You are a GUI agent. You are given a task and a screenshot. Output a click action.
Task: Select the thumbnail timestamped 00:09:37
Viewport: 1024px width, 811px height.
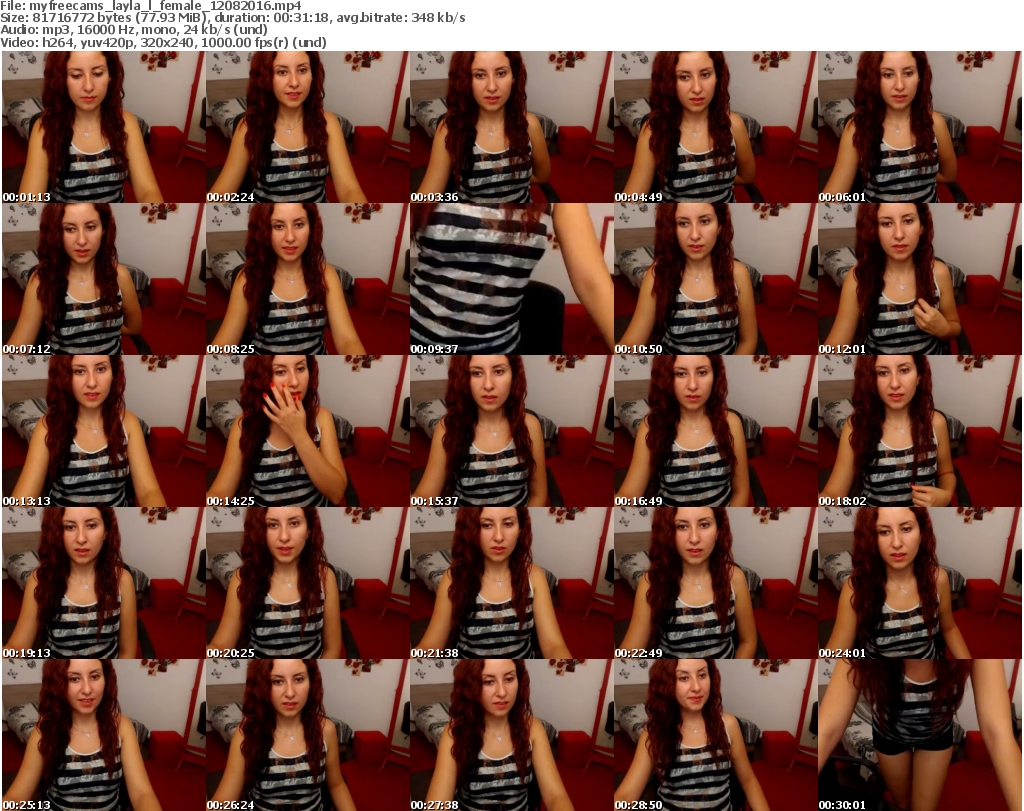[511, 279]
